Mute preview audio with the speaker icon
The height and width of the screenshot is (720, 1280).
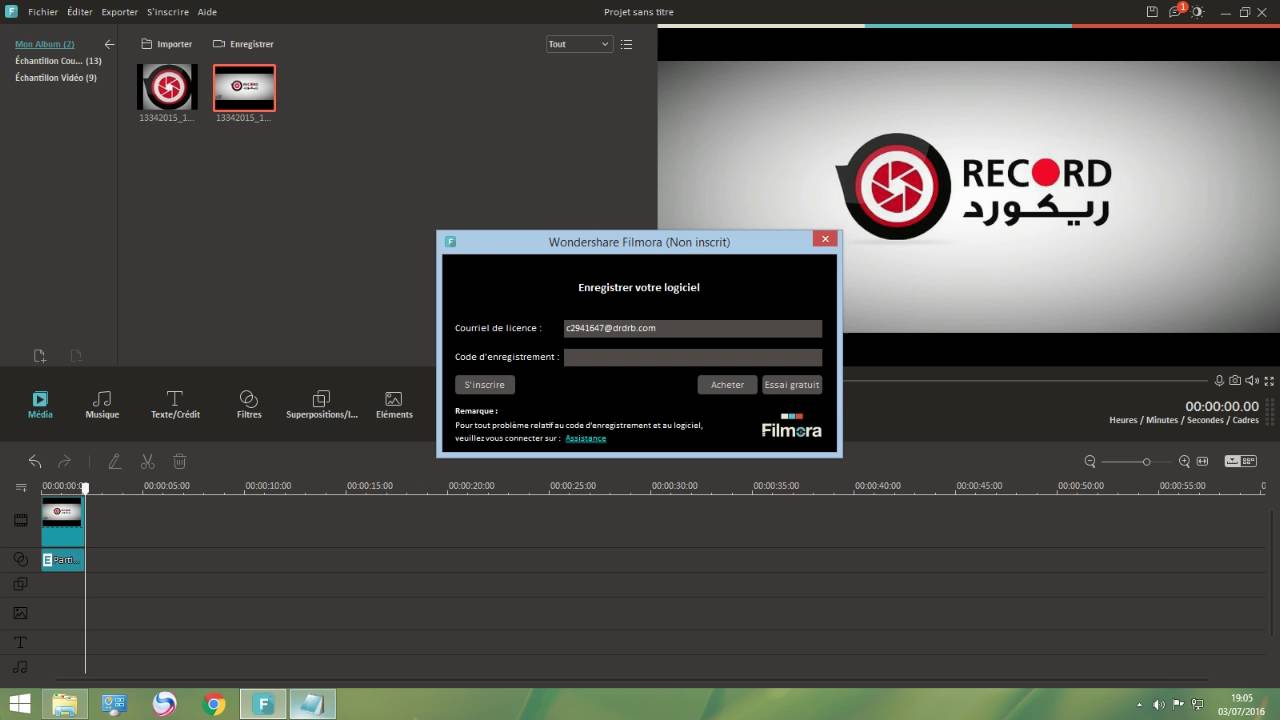coord(1252,381)
